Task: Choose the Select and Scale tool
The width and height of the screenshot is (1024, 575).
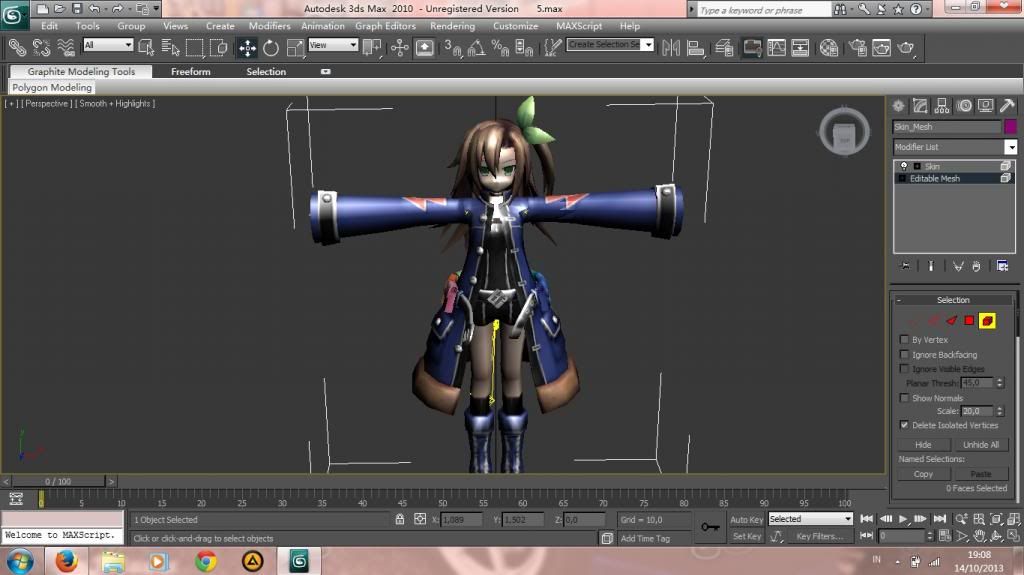Action: (x=295, y=48)
